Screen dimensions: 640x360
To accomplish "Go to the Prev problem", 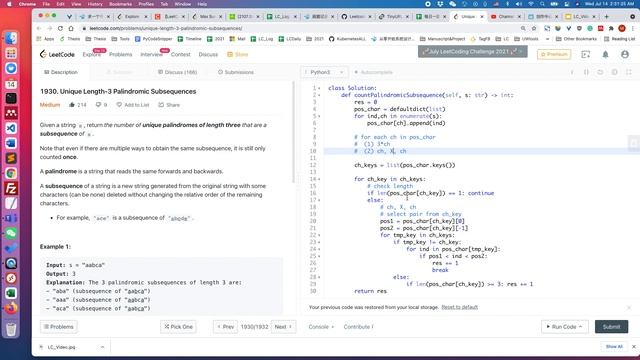I will coord(225,327).
